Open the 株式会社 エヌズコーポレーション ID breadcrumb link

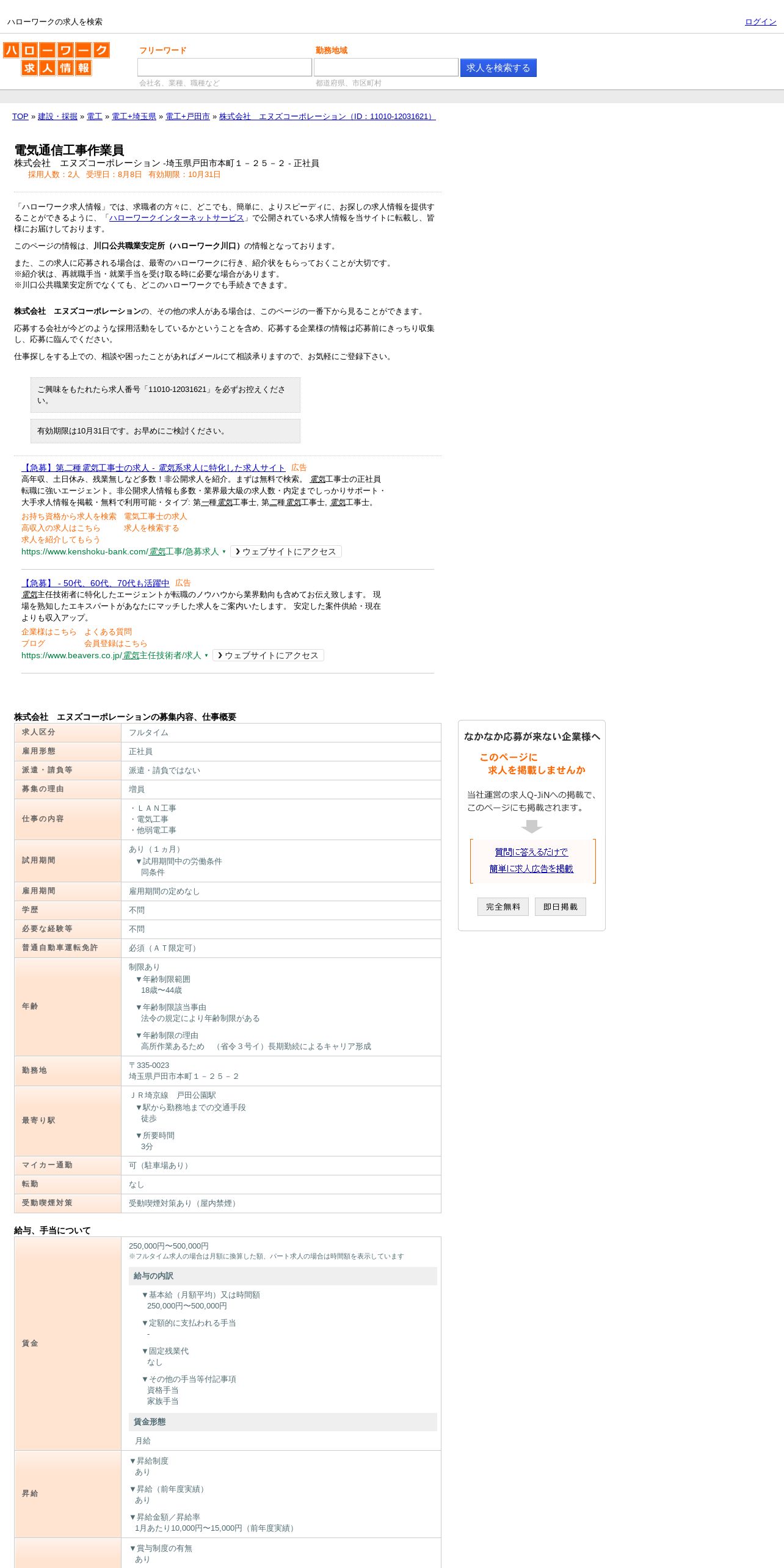[x=327, y=117]
